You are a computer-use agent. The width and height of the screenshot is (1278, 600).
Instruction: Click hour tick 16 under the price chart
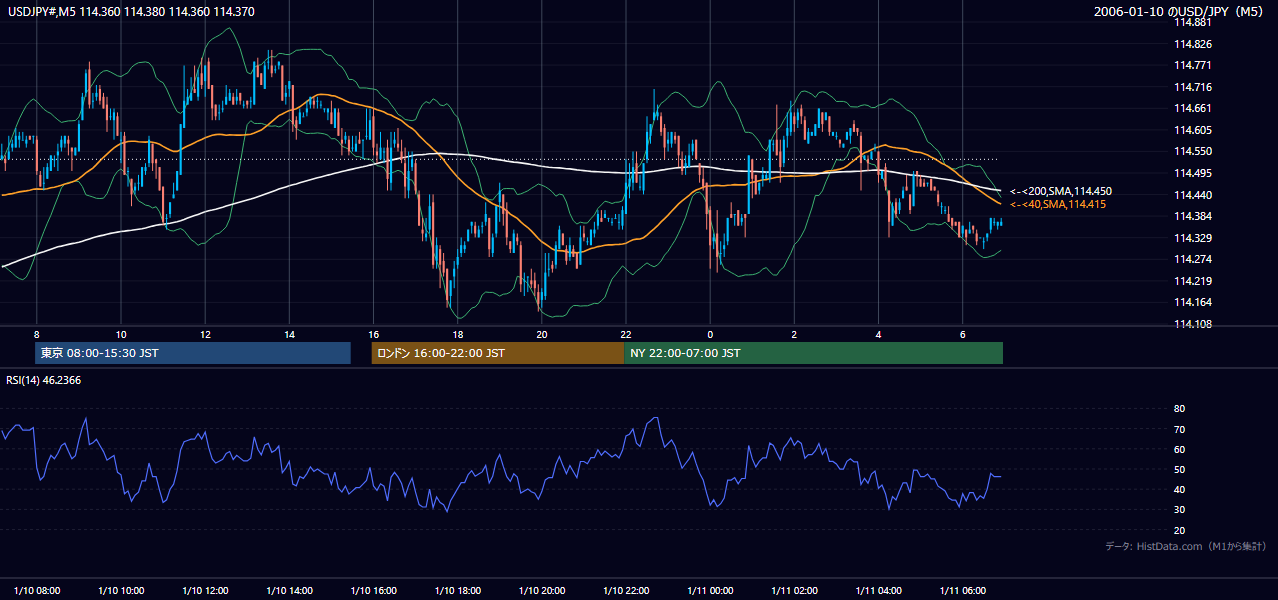pyautogui.click(x=373, y=334)
